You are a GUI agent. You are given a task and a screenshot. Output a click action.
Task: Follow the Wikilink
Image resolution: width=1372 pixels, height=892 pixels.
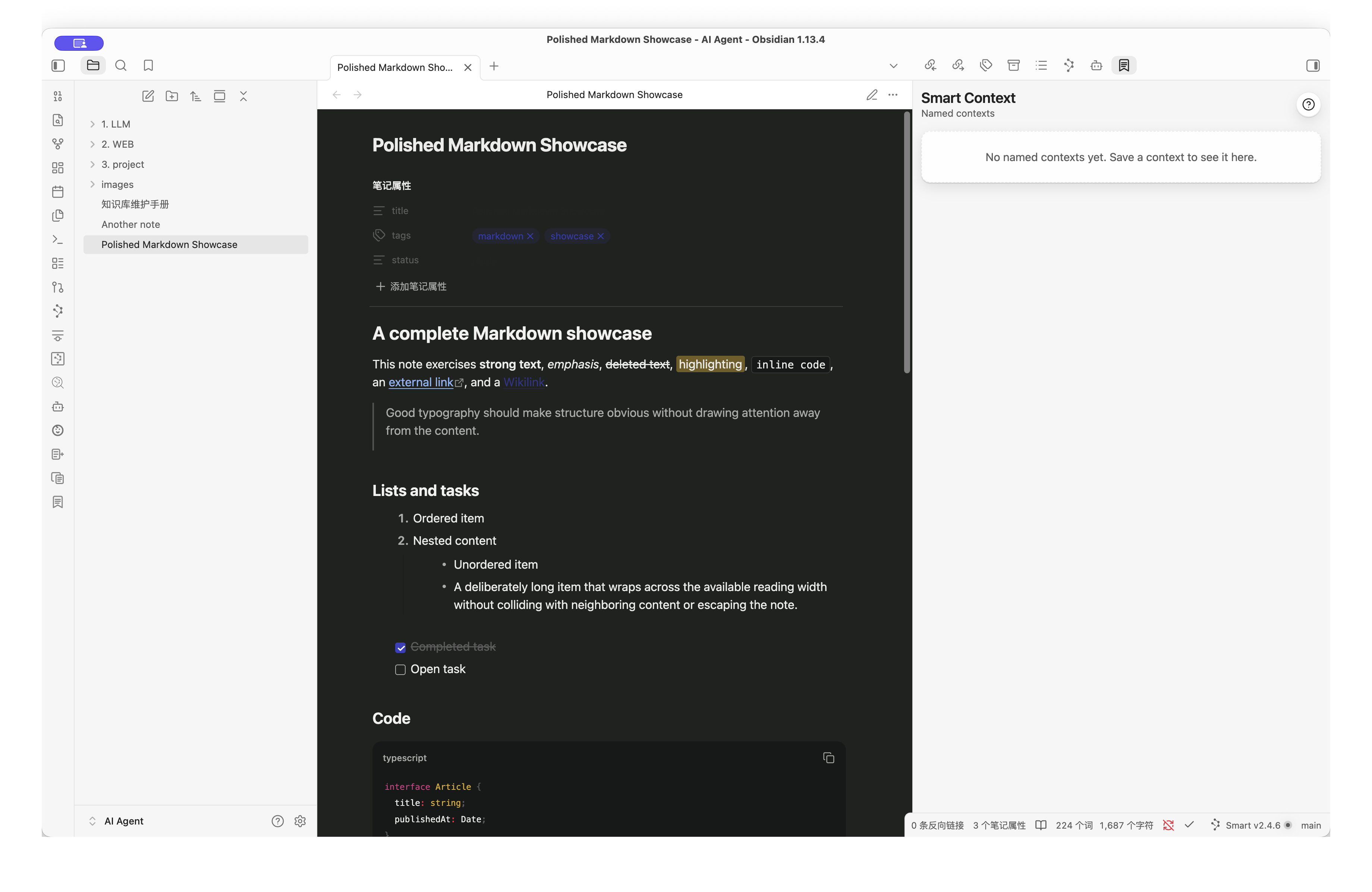[524, 382]
